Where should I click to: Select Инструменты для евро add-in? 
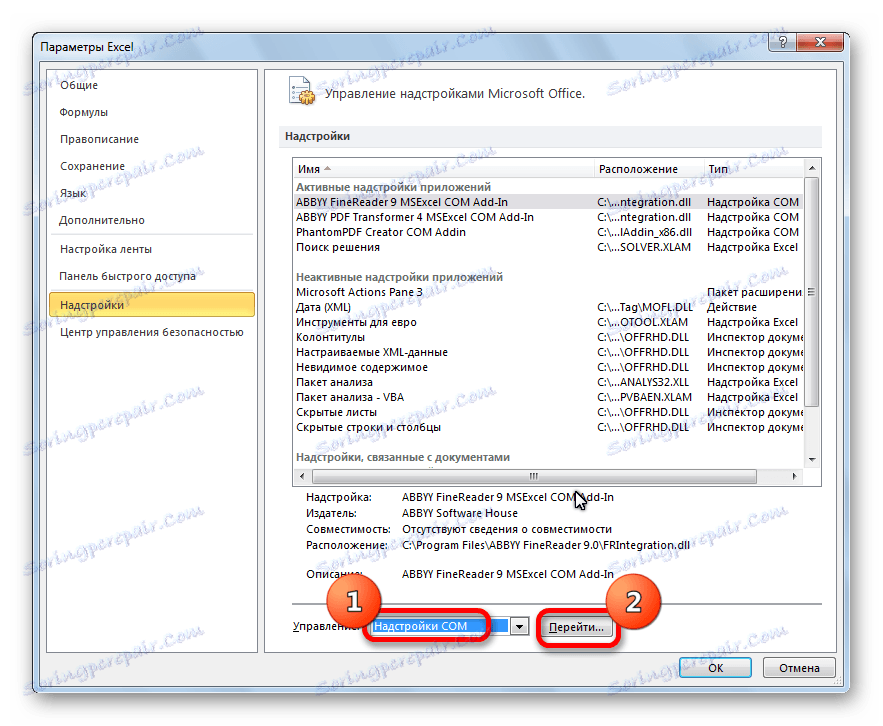tap(548, 322)
